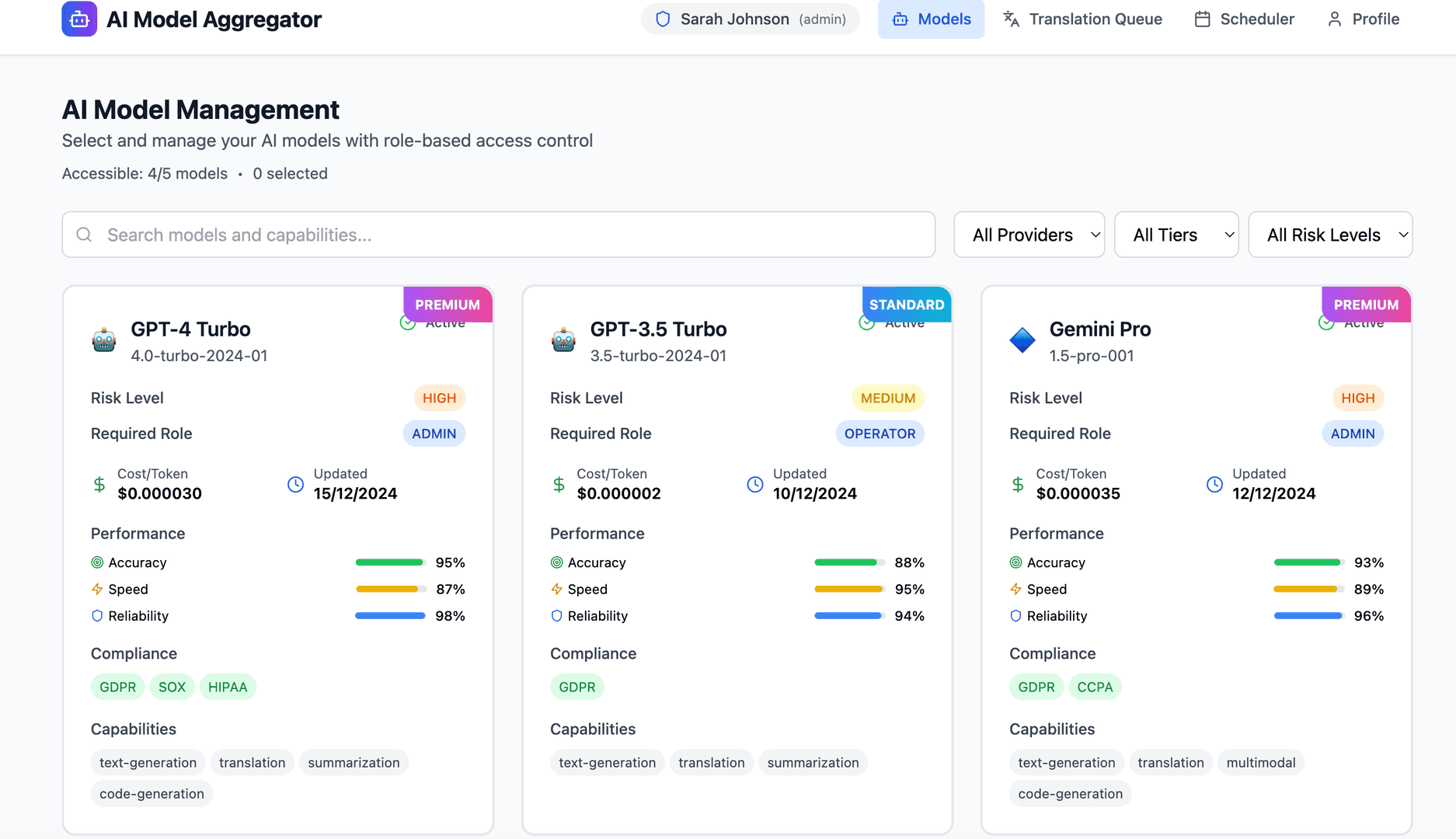
Task: Click the 0 selected counter
Action: (290, 173)
